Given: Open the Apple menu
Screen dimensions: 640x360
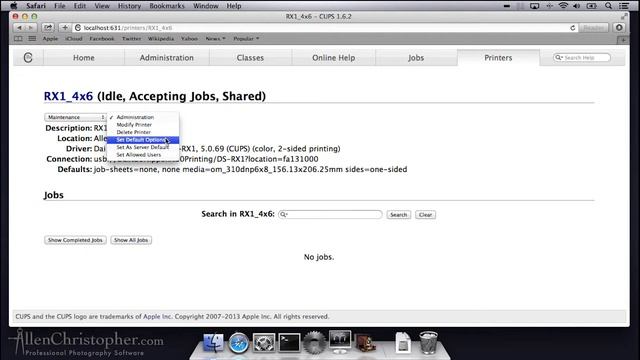Looking at the screenshot, I should [x=13, y=6].
